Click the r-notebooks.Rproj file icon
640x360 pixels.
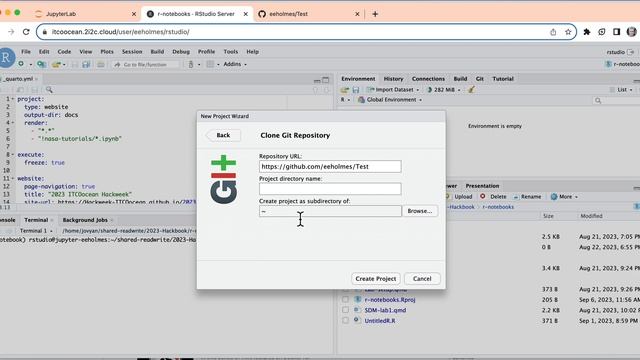tap(358, 299)
